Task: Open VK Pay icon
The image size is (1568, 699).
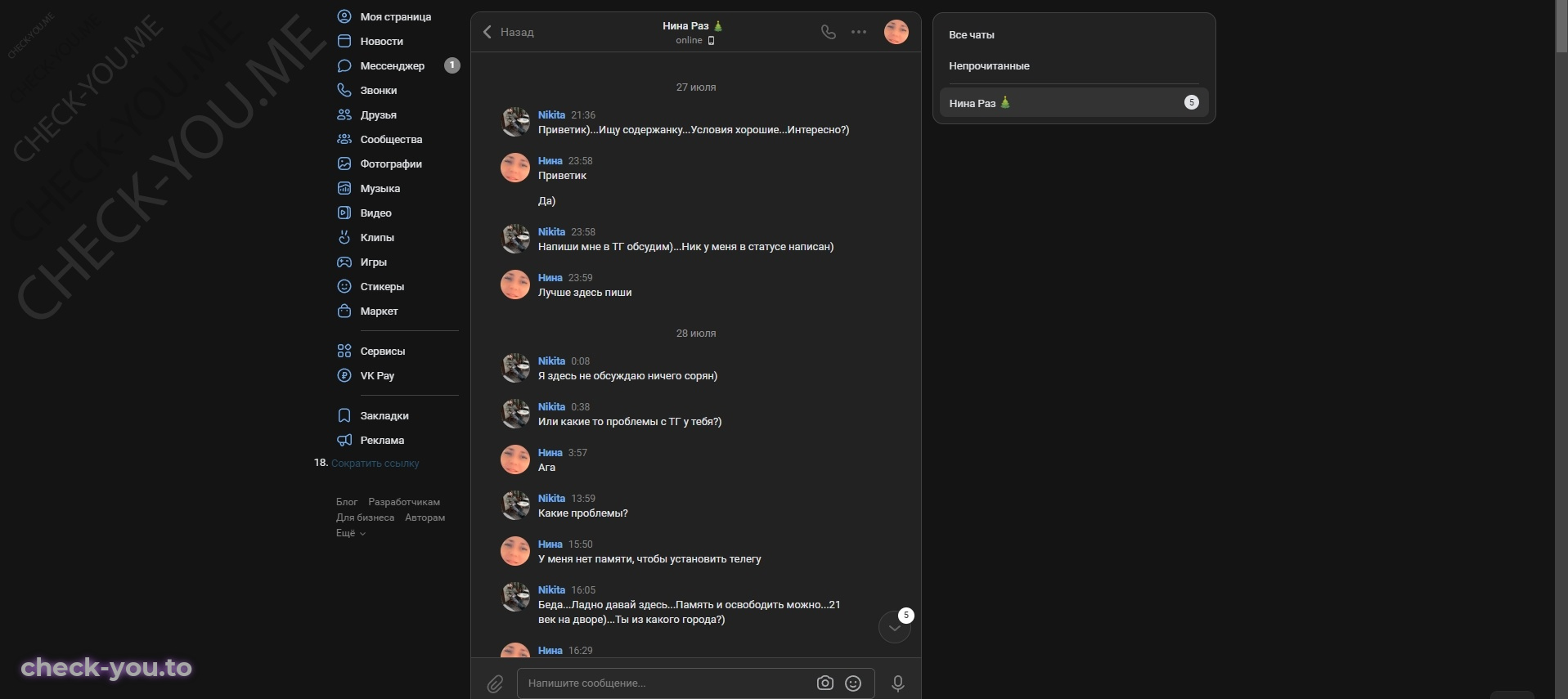Action: coord(344,375)
